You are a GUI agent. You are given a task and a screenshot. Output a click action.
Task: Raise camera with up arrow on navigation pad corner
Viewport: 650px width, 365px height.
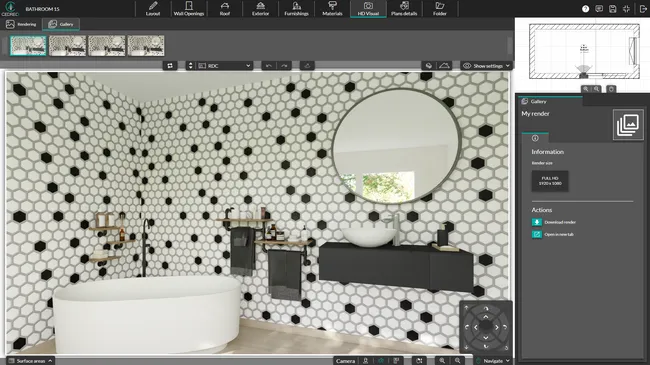point(466,307)
